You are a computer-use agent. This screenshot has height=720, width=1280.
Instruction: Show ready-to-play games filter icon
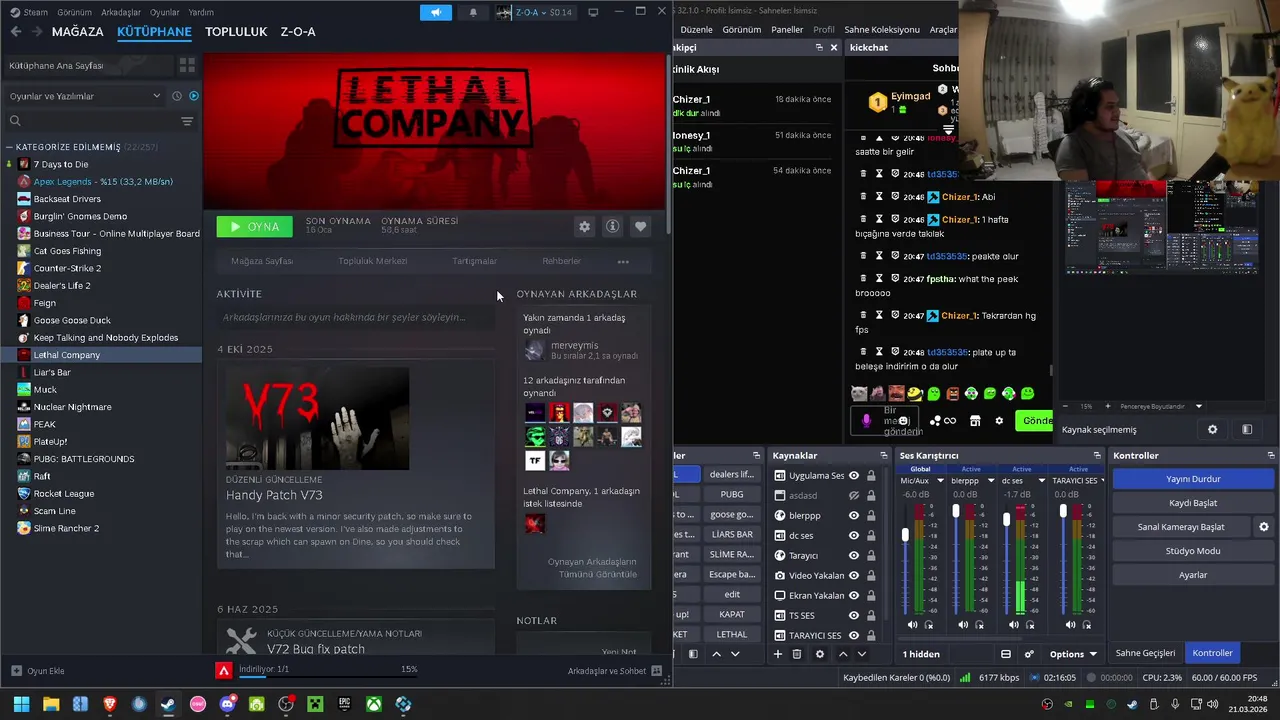tap(194, 96)
